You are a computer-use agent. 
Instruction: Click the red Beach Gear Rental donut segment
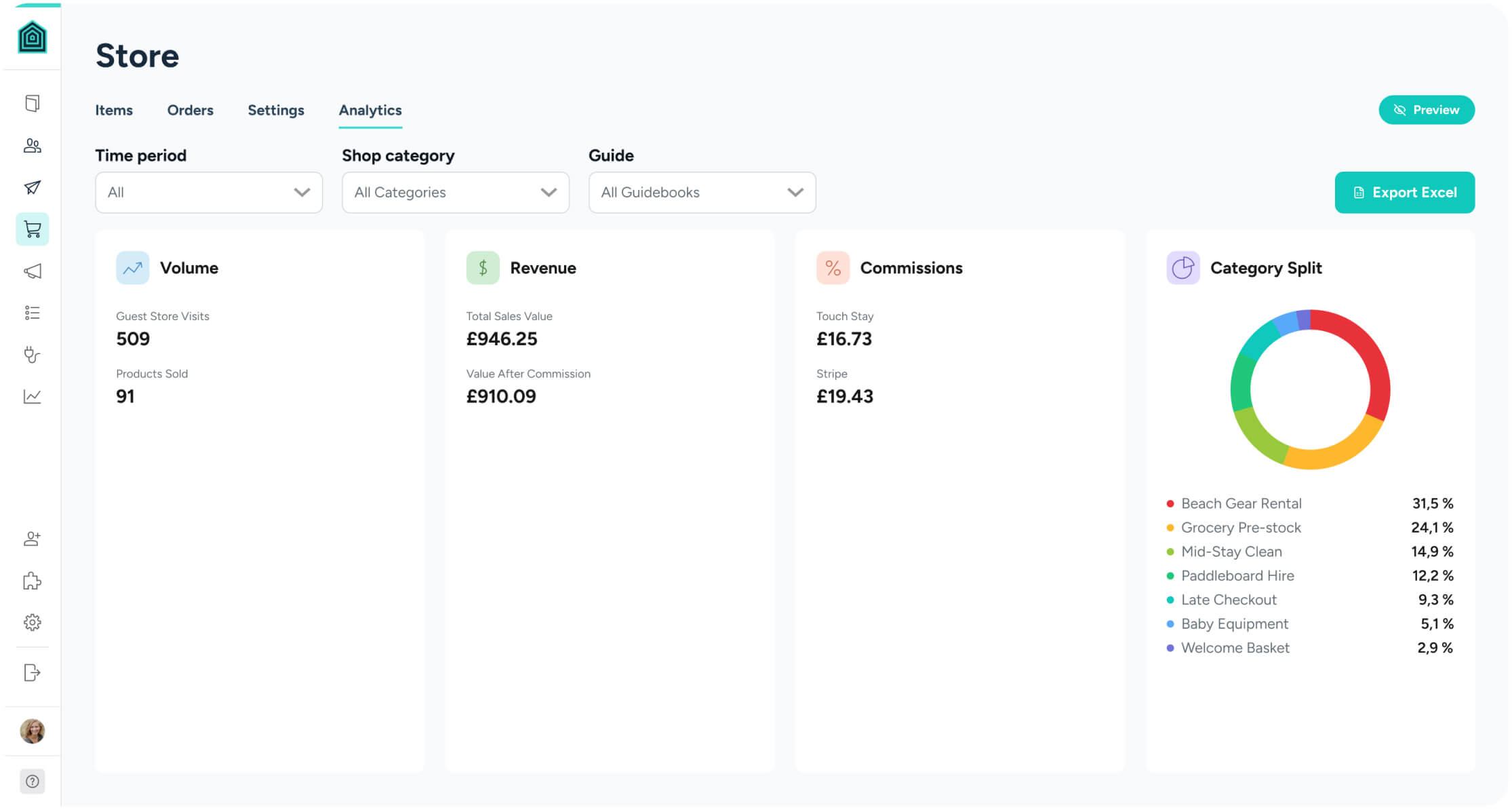click(x=1370, y=353)
